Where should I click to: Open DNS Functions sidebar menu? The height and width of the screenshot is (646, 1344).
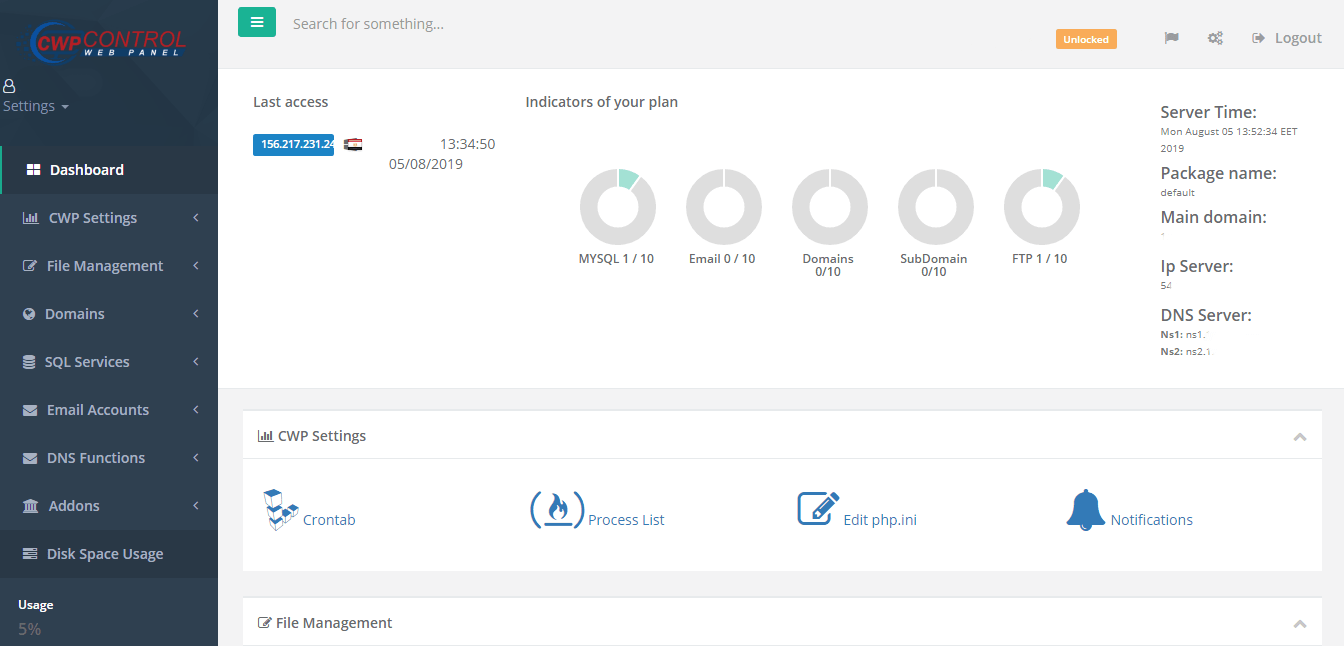tap(109, 458)
